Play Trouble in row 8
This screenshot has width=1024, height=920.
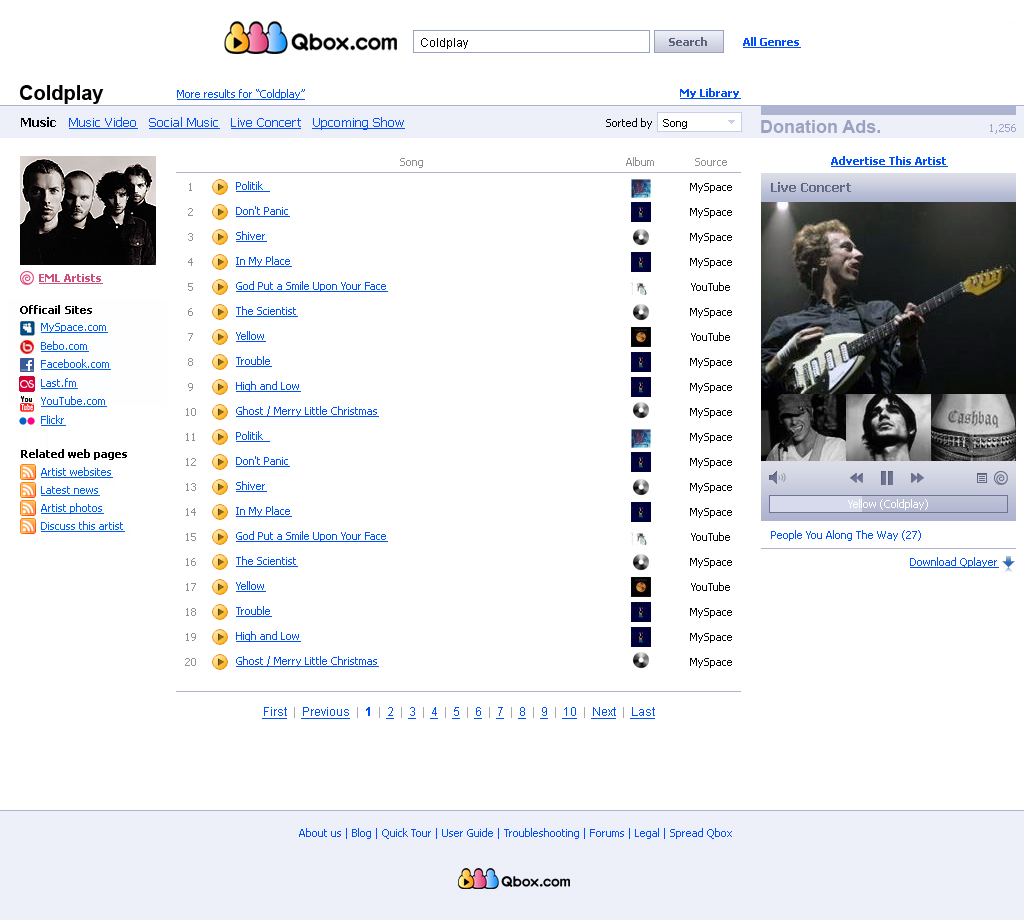pyautogui.click(x=220, y=362)
